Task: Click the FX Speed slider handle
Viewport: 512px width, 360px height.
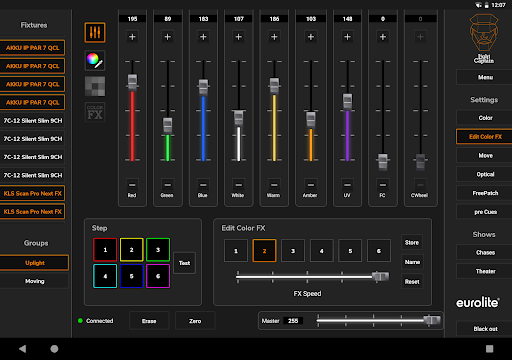Action: (380, 276)
